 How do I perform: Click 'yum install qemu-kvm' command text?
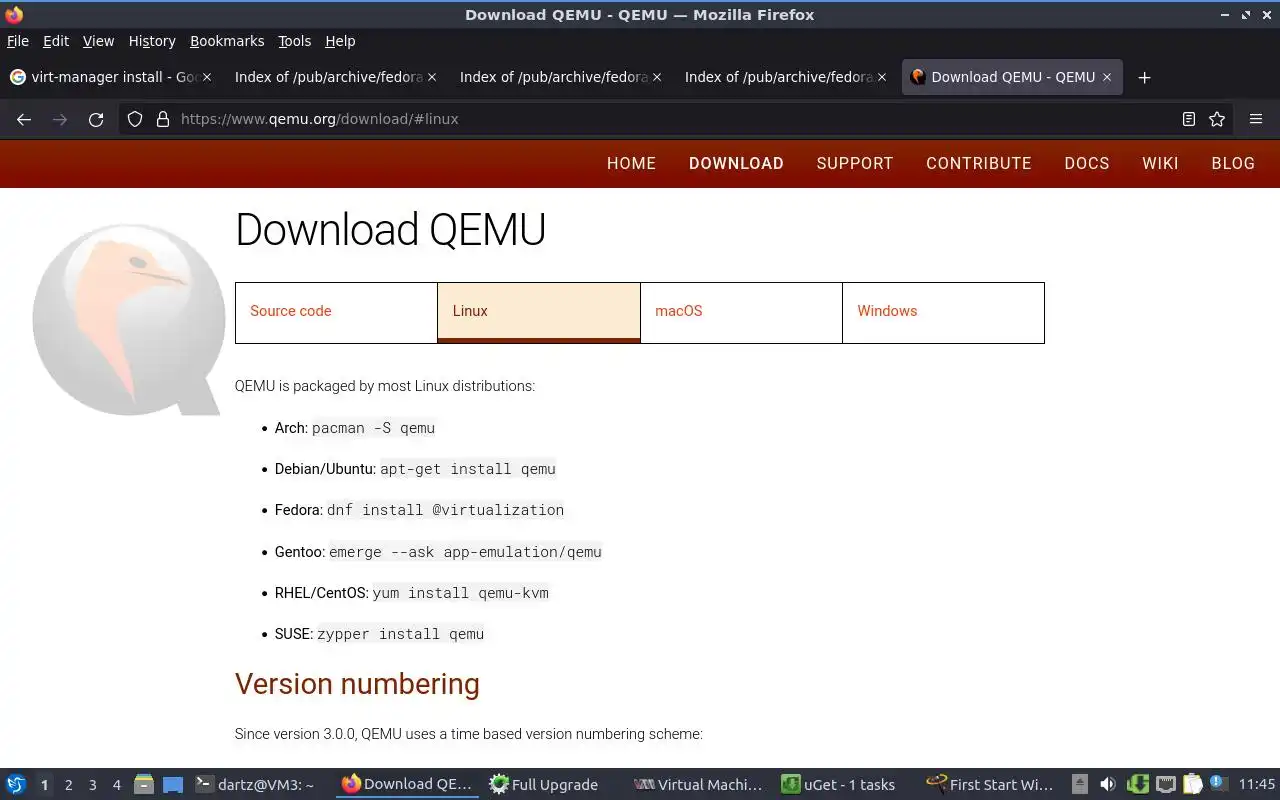(460, 593)
